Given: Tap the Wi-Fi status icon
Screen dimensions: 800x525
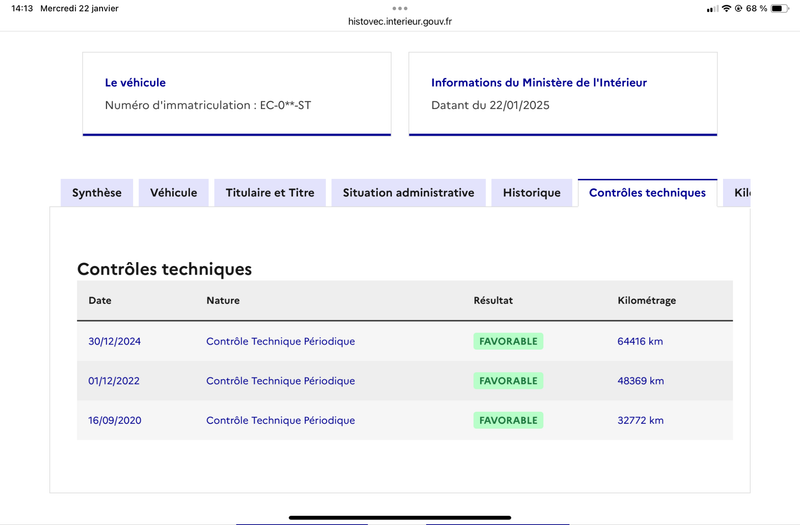Looking at the screenshot, I should 726,8.
